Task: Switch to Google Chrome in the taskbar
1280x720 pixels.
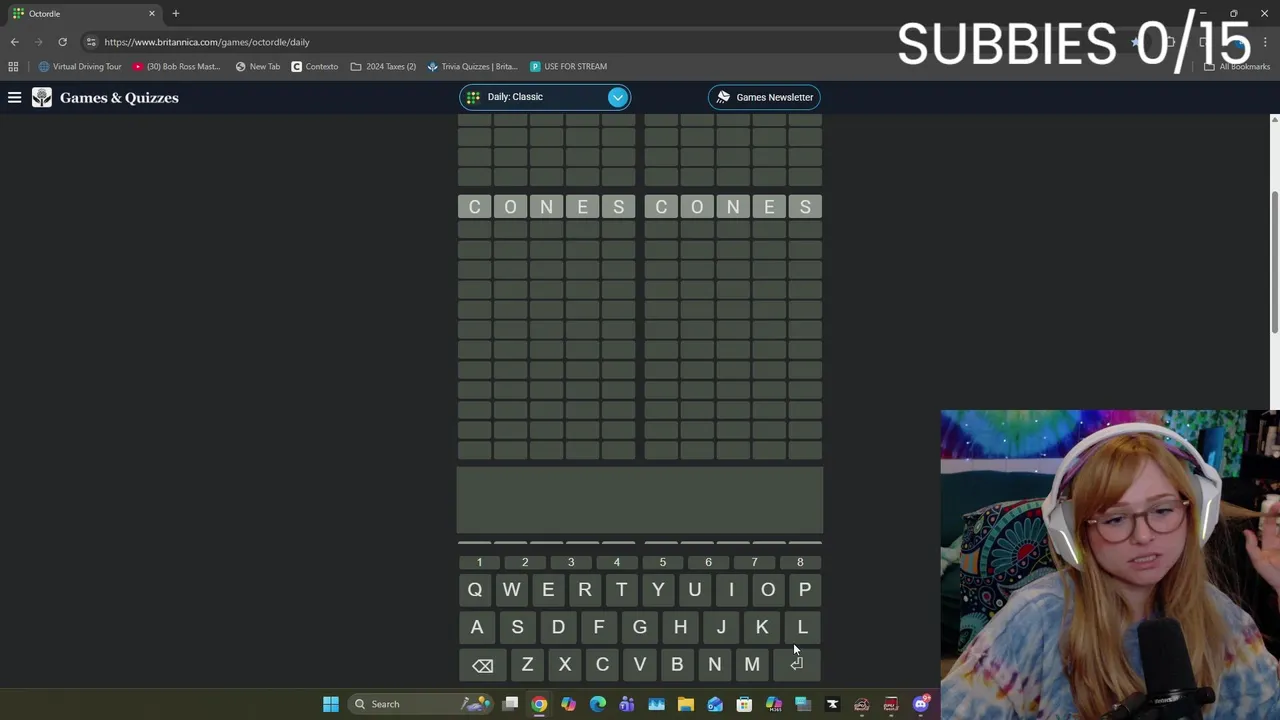Action: (x=539, y=704)
